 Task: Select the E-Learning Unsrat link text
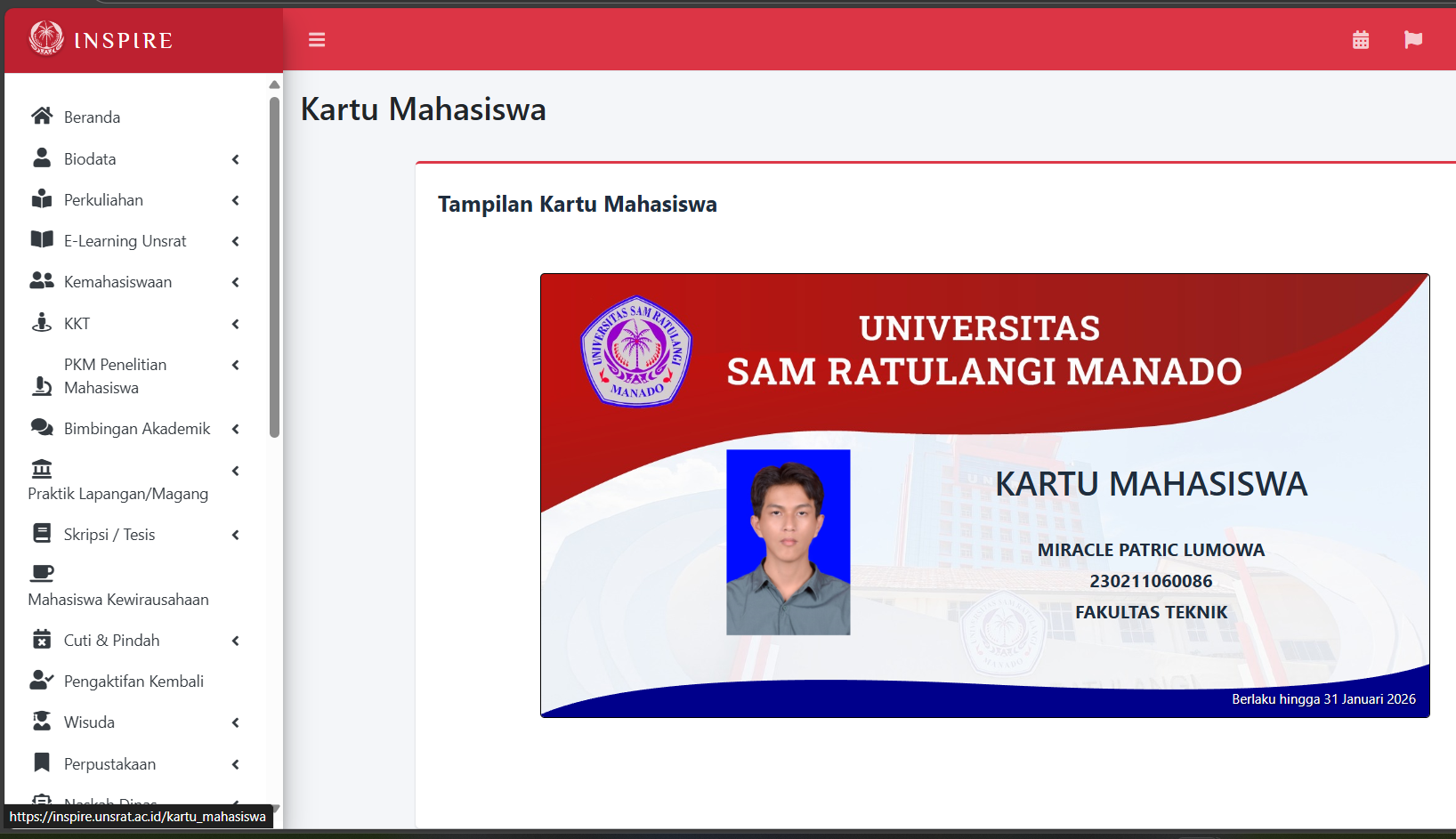125,241
